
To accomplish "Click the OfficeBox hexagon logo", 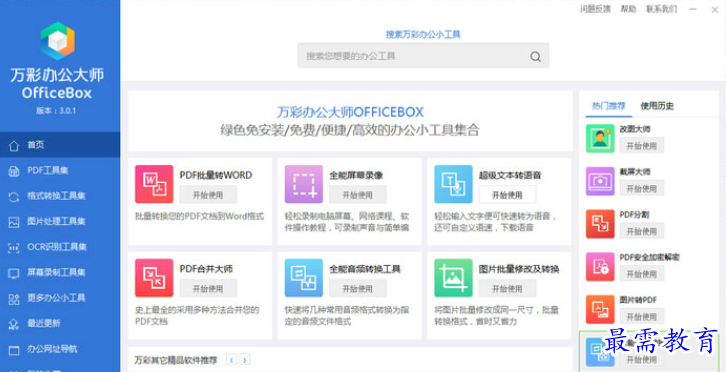I will tap(57, 41).
